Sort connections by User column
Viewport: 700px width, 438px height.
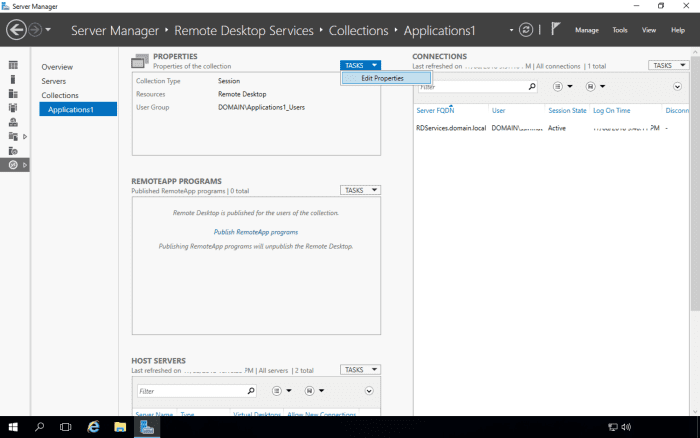[498, 110]
